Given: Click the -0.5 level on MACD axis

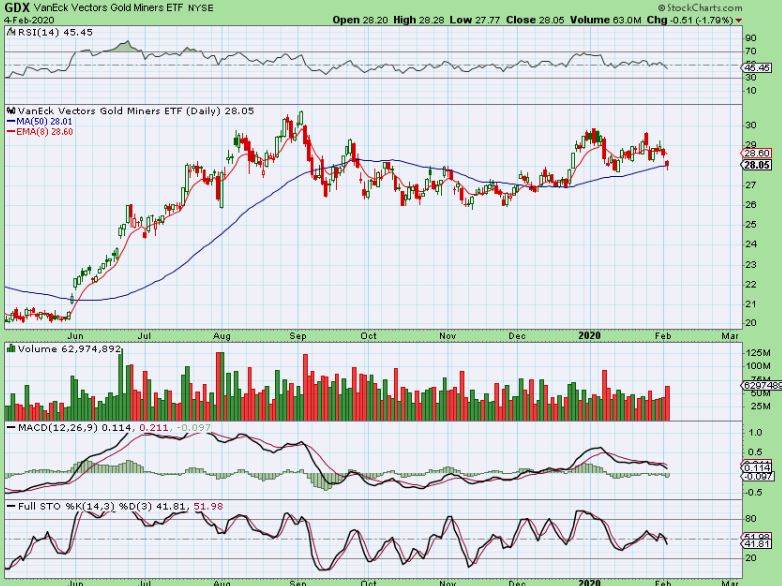Looking at the screenshot, I should (754, 492).
